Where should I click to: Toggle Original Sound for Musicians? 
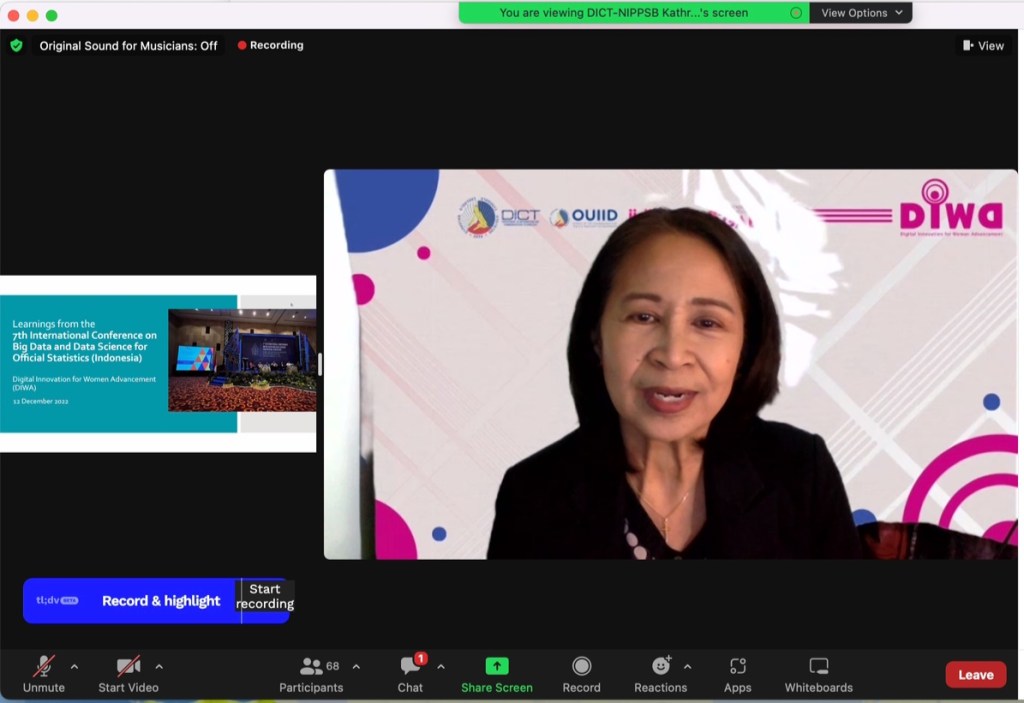click(128, 45)
